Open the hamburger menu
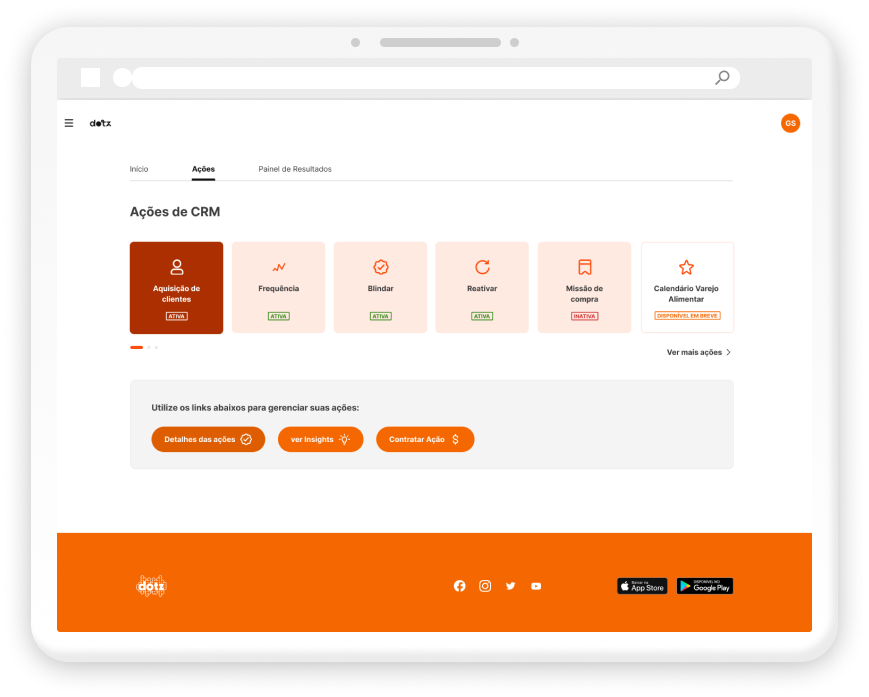Image resolution: width=869 pixels, height=697 pixels. (x=69, y=123)
